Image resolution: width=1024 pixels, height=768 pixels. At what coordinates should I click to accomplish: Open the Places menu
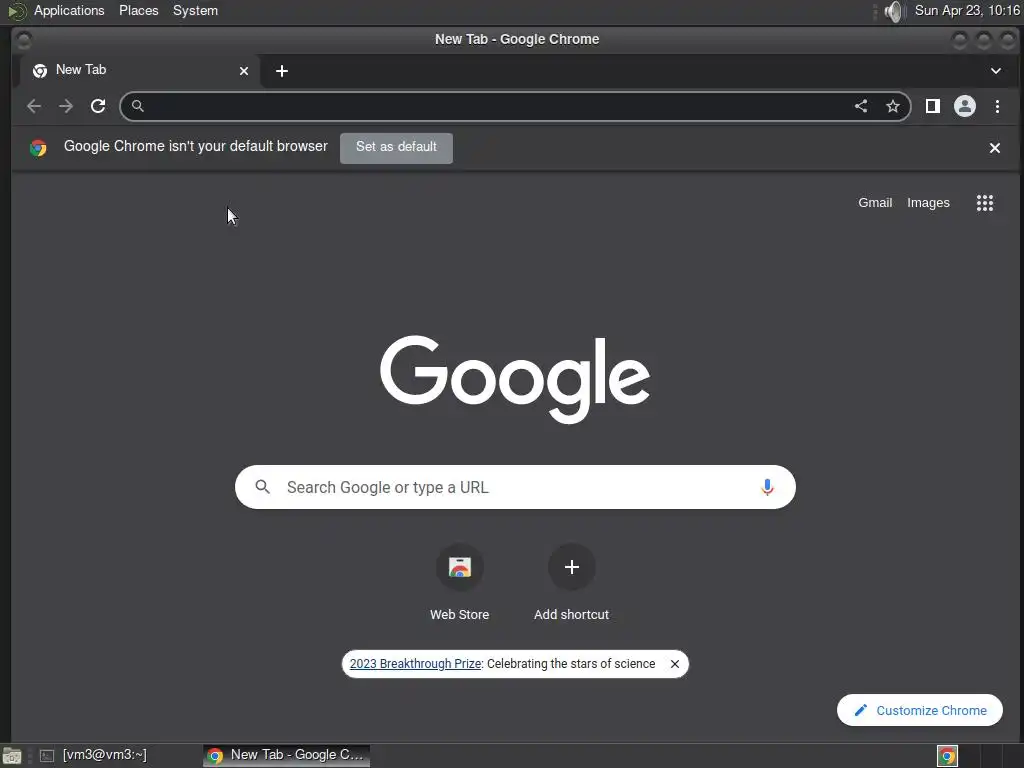138,10
